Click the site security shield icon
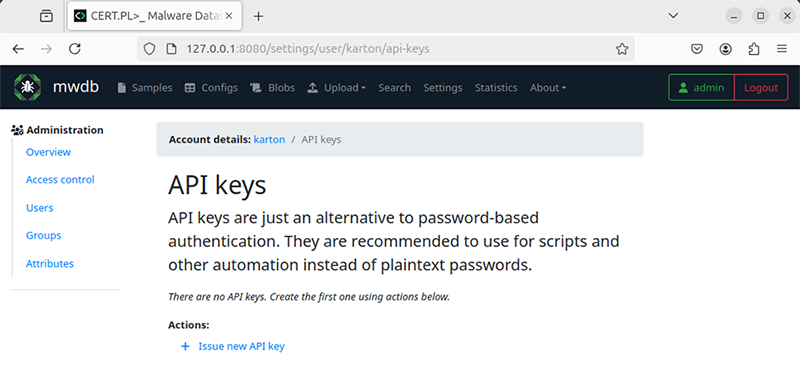800x371 pixels. [149, 49]
